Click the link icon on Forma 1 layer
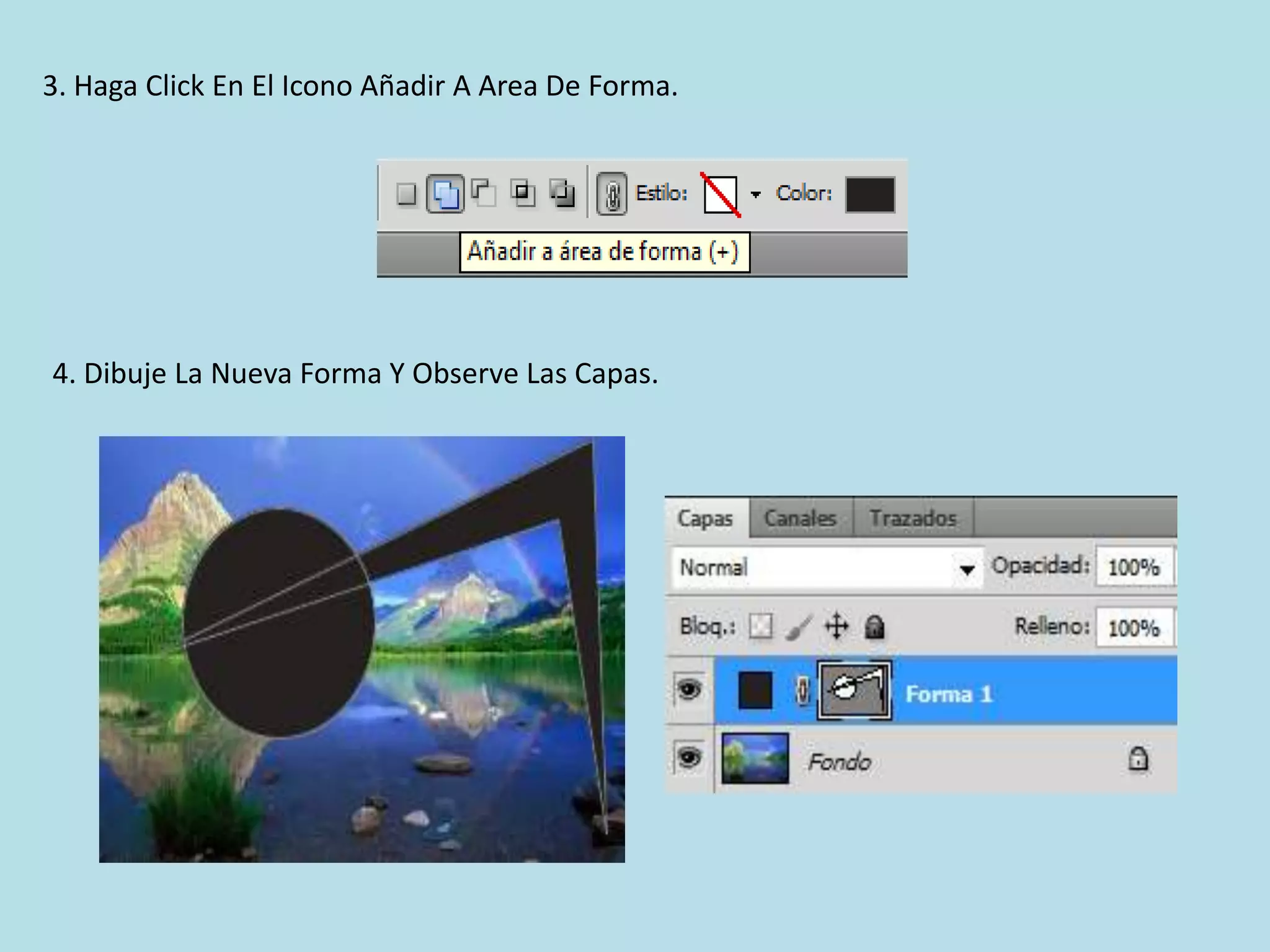 (x=802, y=690)
